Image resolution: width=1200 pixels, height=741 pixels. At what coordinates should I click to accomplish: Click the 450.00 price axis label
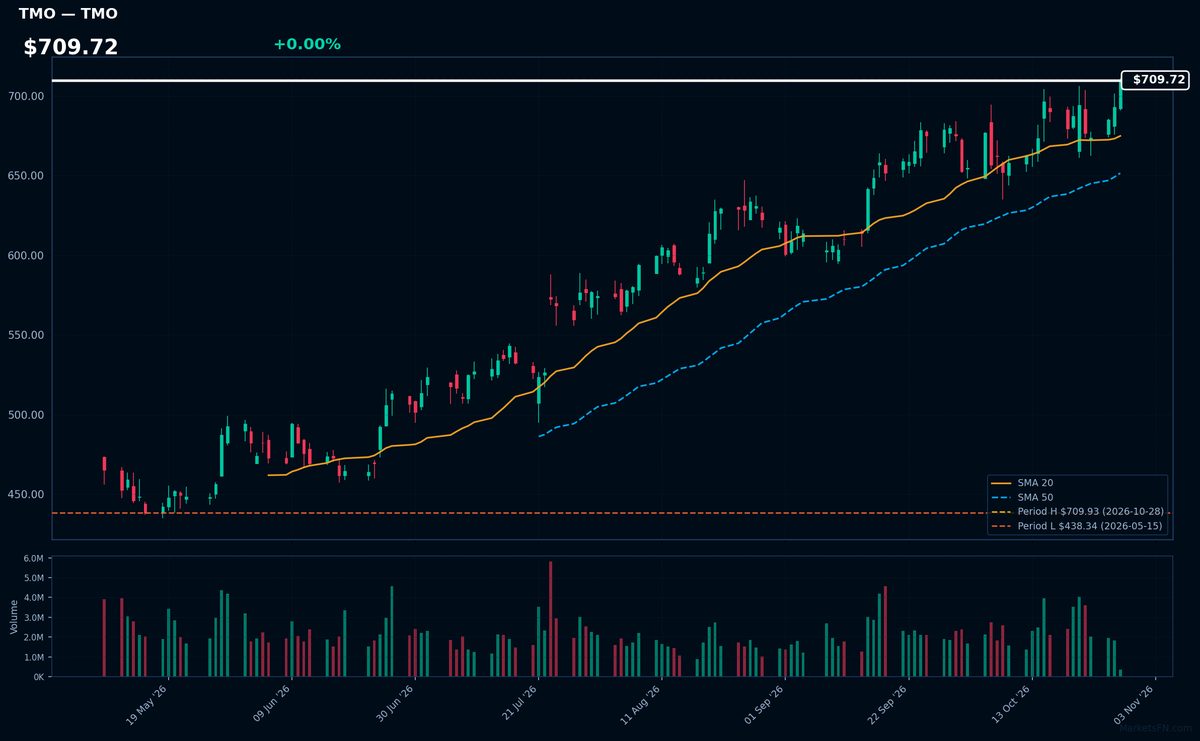pos(27,495)
